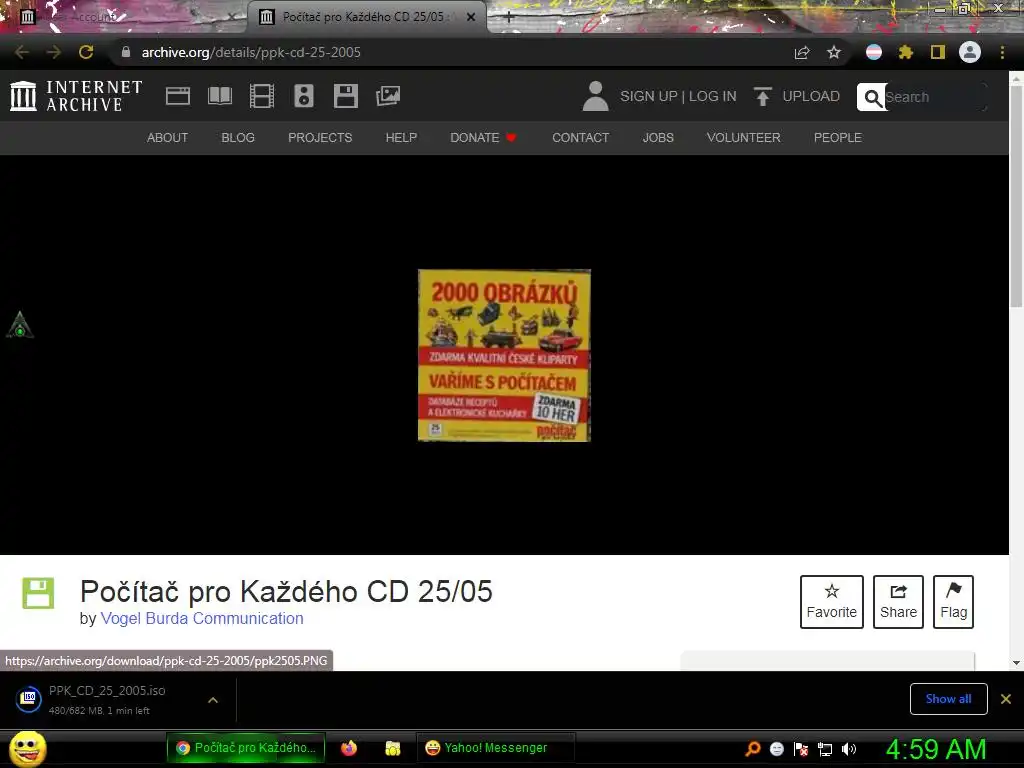Screen dimensions: 1024x768
Task: Bookmark this page with the star icon
Action: tap(833, 52)
